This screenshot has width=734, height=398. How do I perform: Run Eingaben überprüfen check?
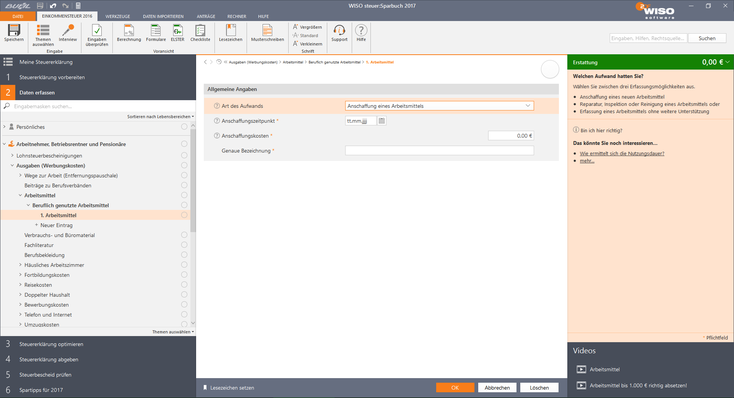97,35
